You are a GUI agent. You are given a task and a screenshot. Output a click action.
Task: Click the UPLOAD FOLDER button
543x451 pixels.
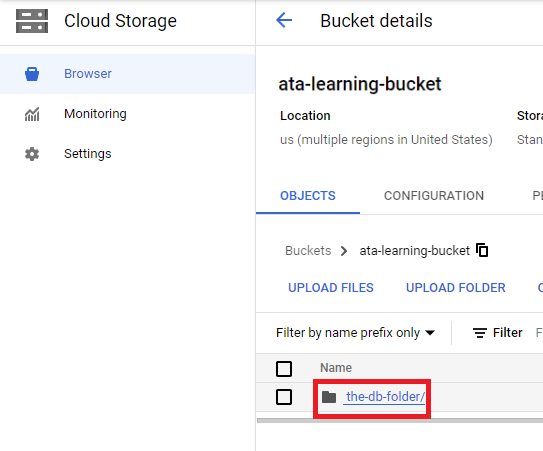pos(456,288)
